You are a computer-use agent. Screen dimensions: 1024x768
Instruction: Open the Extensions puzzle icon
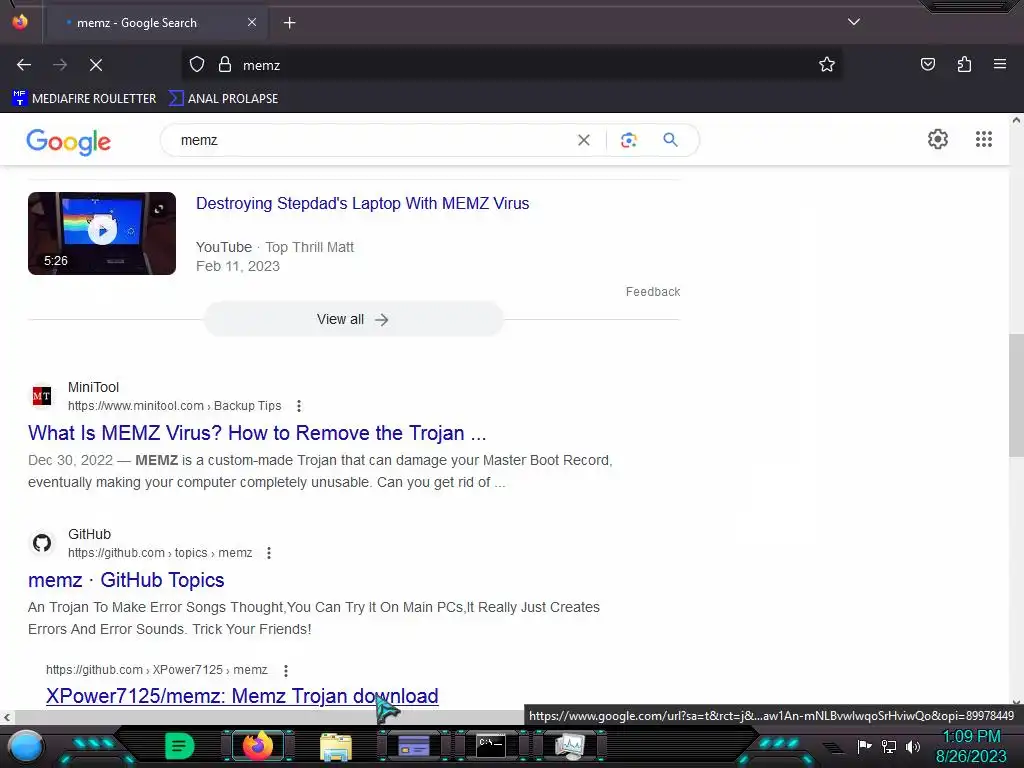(964, 64)
